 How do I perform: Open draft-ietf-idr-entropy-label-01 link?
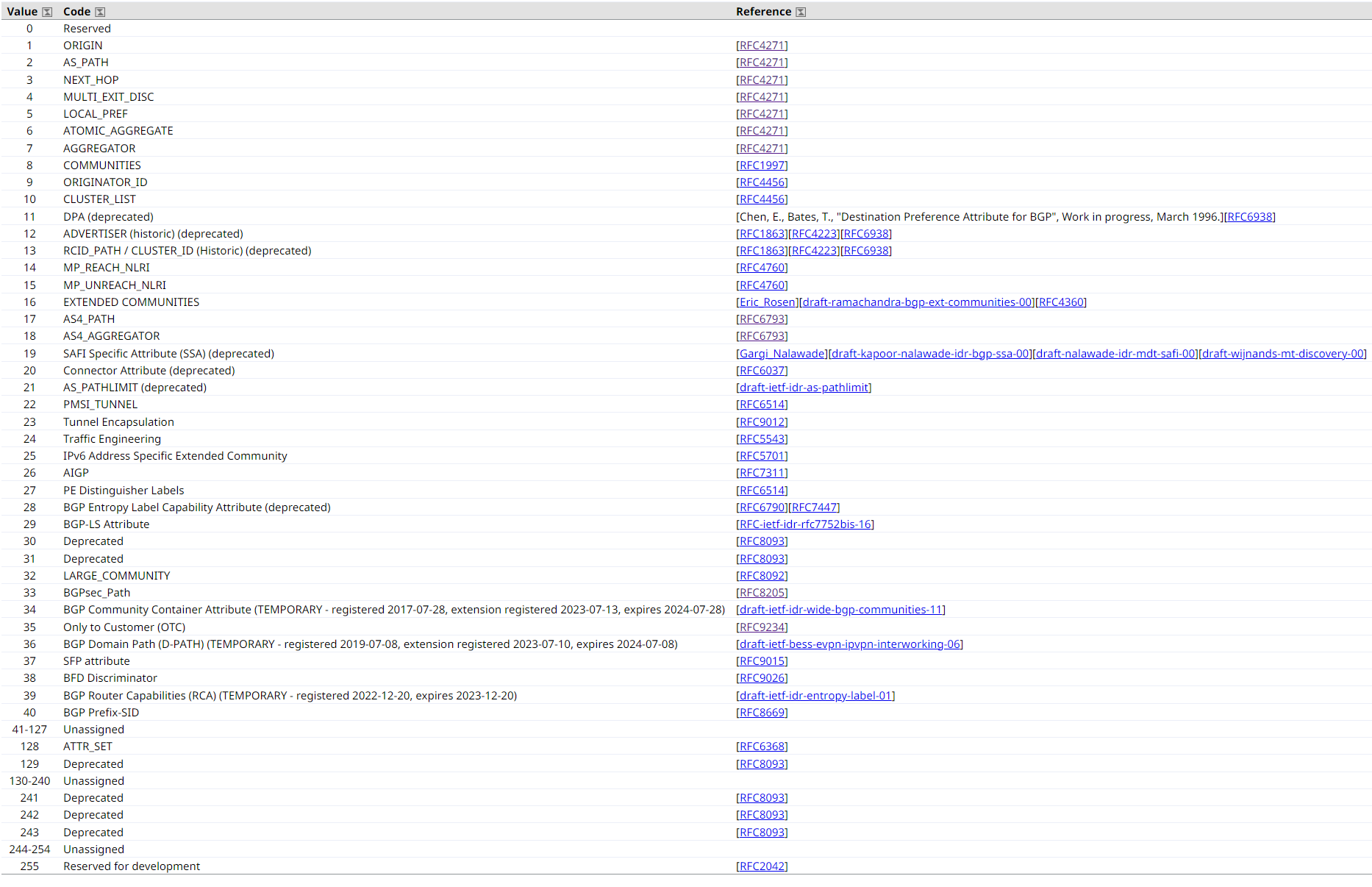(815, 696)
